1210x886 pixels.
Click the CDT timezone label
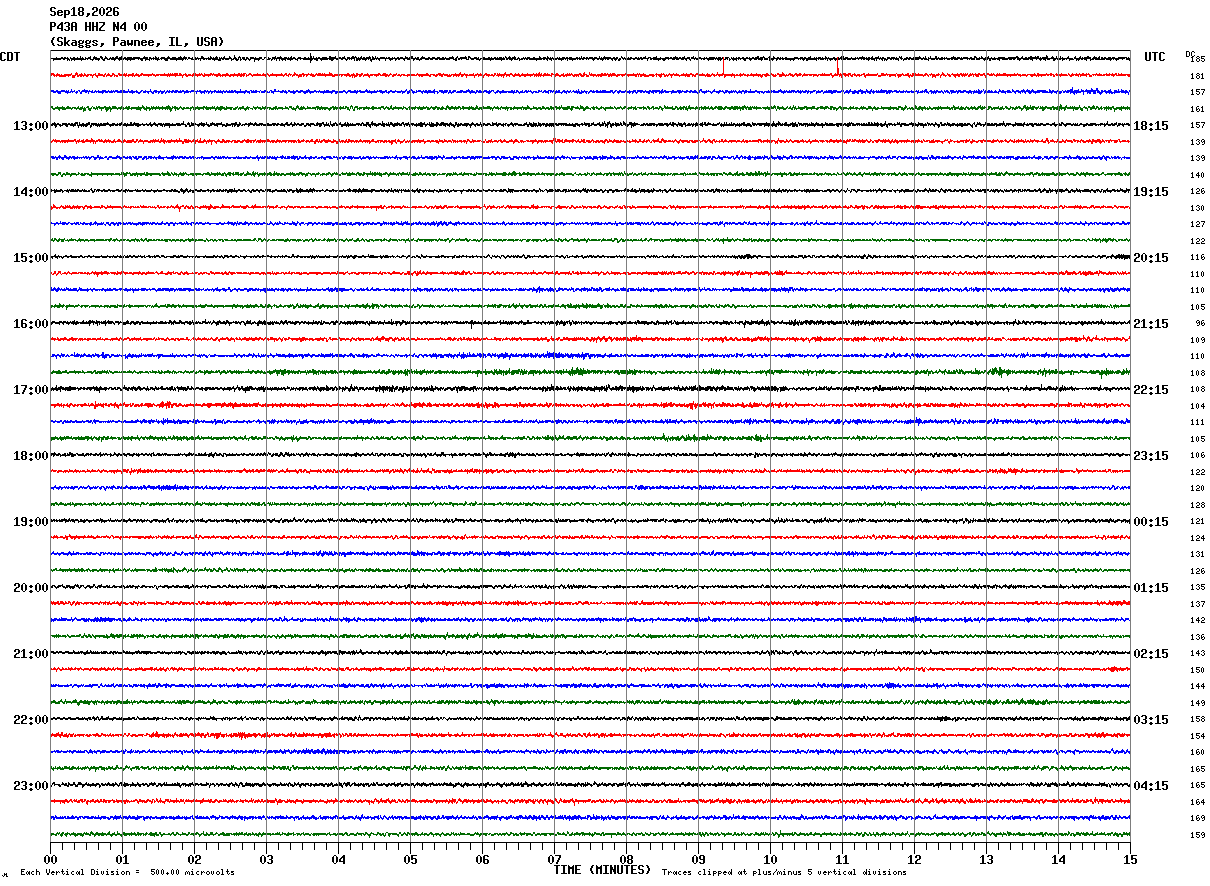tap(10, 57)
